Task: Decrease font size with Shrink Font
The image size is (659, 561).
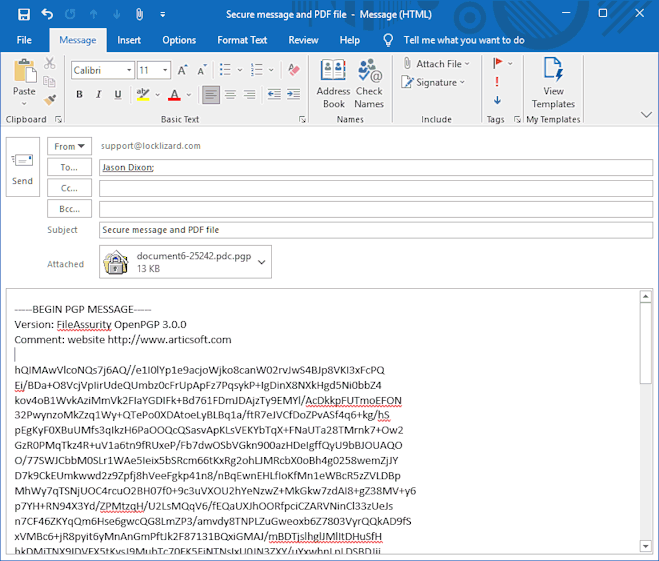Action: pos(202,70)
